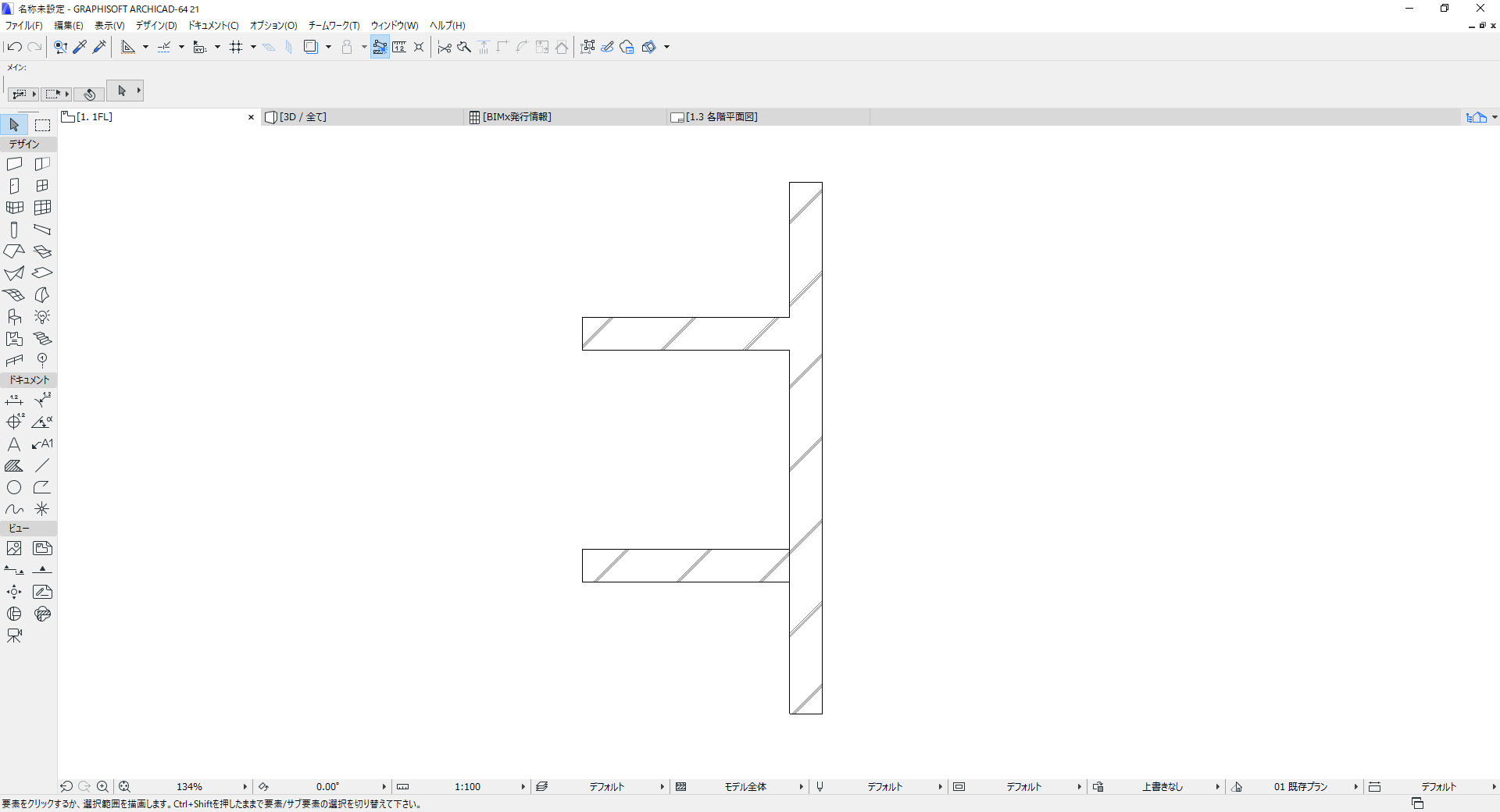Toggle the grid snap icon

(x=236, y=47)
